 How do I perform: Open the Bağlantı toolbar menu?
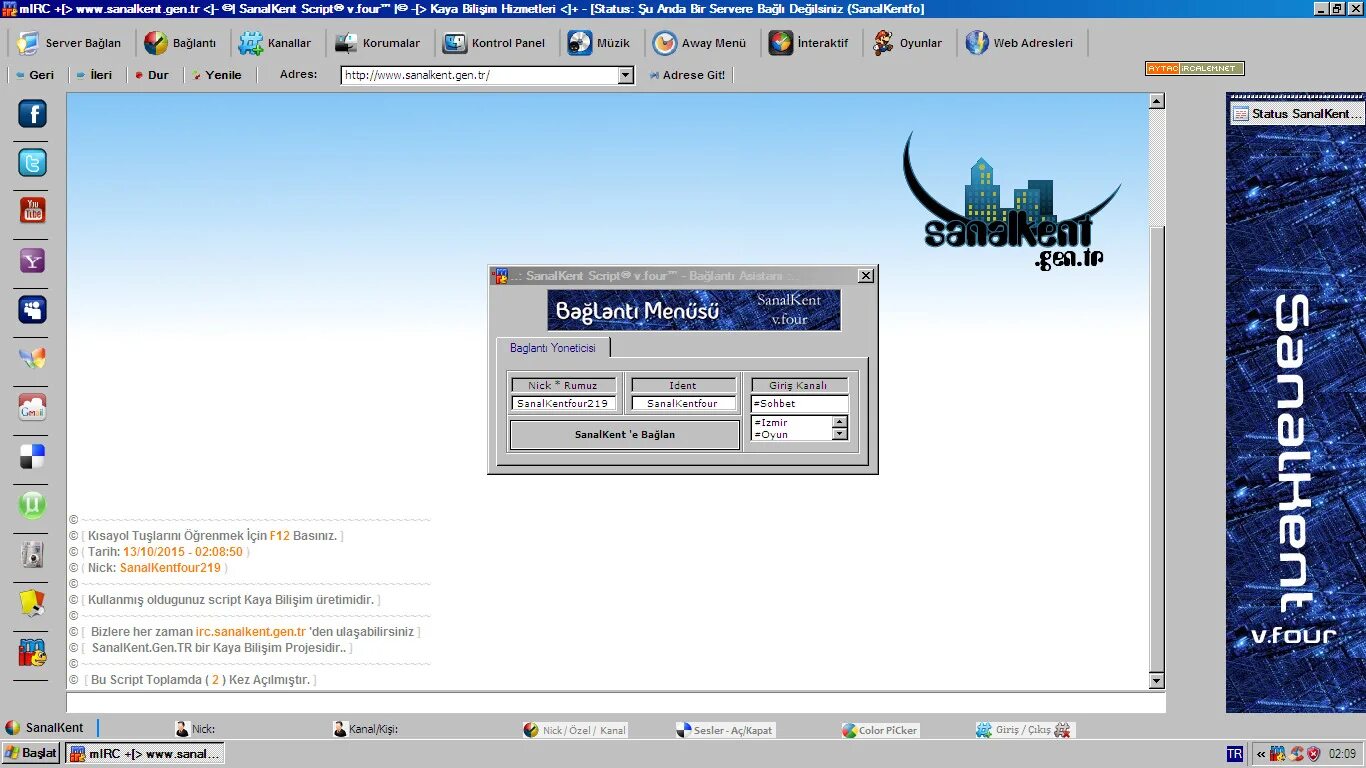click(x=181, y=43)
